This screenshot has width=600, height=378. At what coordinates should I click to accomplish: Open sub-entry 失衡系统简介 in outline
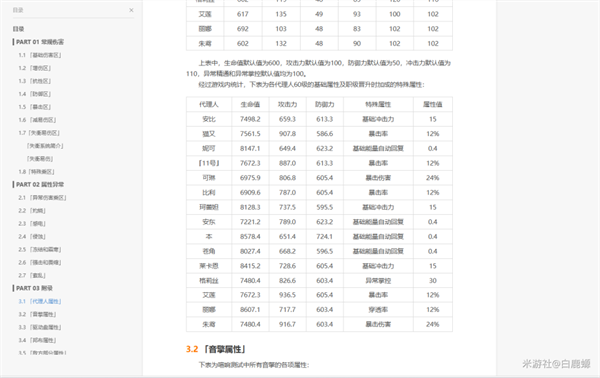[45, 146]
